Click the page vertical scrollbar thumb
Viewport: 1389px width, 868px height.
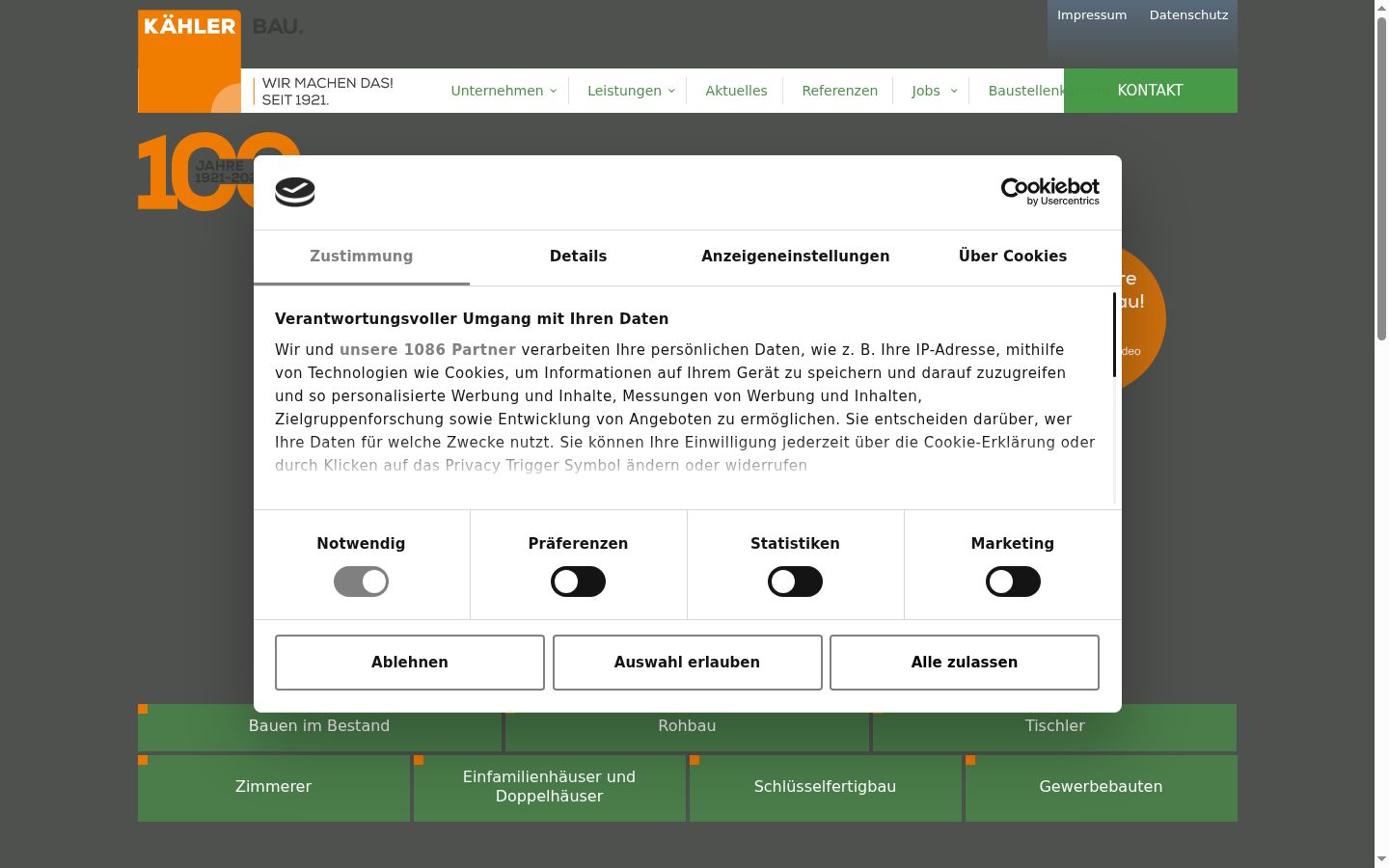pyautogui.click(x=1381, y=178)
